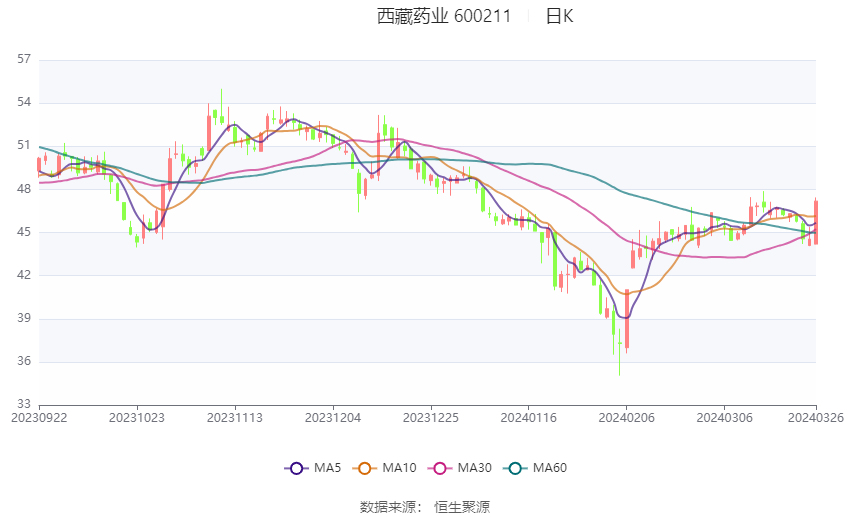Screen dimensions: 850x517
Task: Hide the MA5 line via its label
Action: point(327,468)
